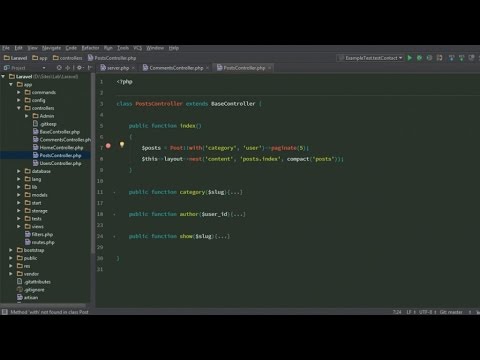Expand the models folder
This screenshot has height=360, width=480.
point(19,195)
